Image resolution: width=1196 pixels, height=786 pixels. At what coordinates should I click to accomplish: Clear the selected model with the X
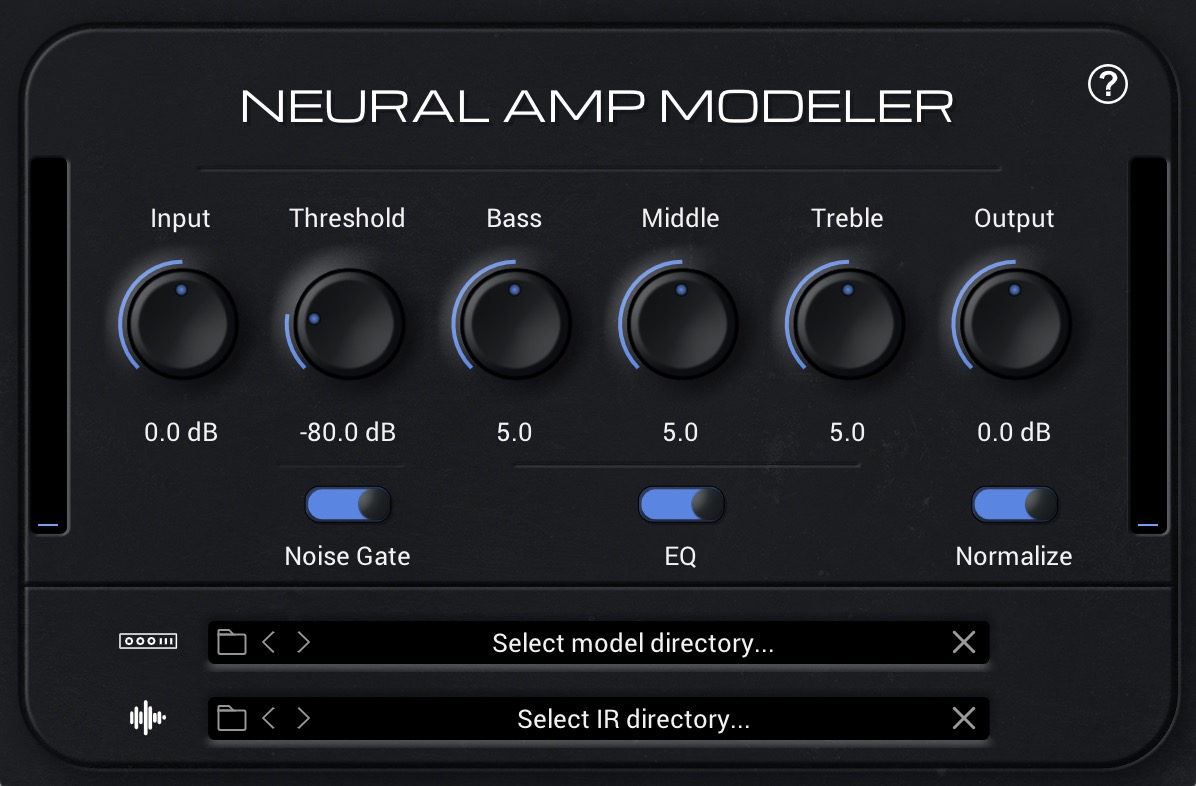[x=963, y=642]
